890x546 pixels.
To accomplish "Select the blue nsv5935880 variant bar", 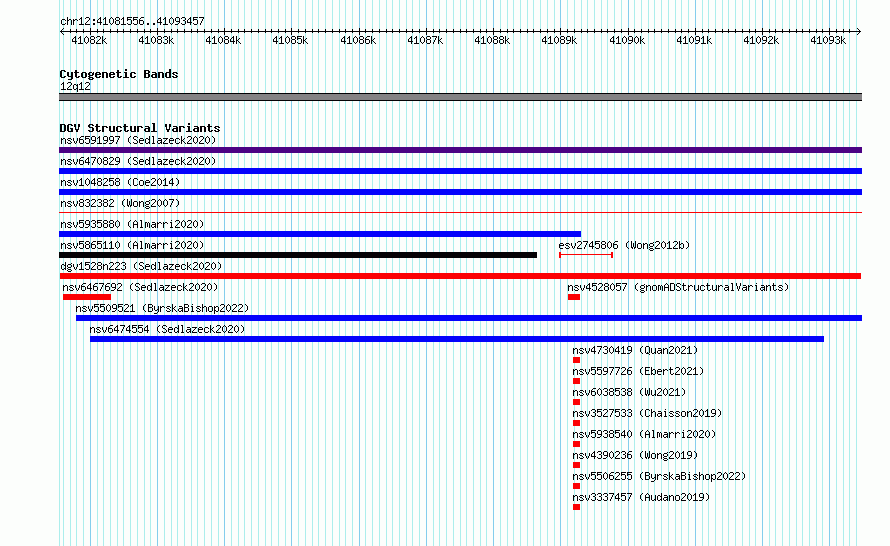I will (320, 234).
